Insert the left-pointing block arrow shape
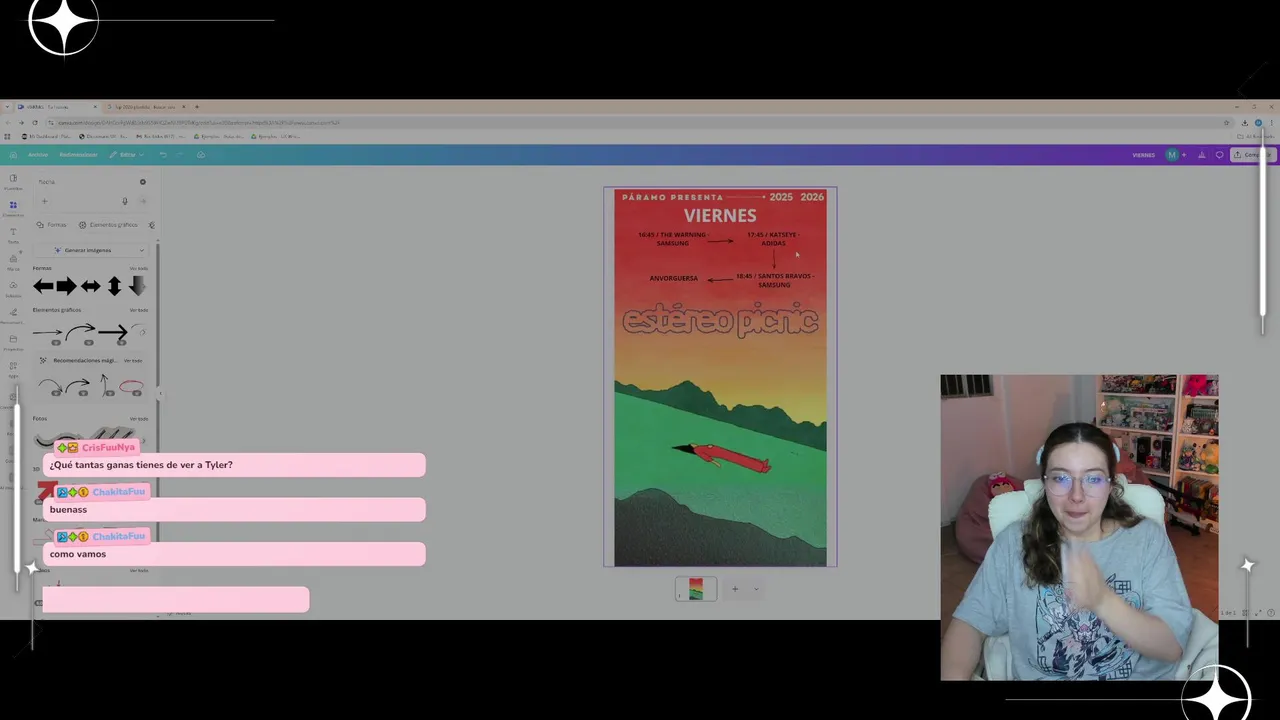Image resolution: width=1280 pixels, height=720 pixels. [x=43, y=286]
